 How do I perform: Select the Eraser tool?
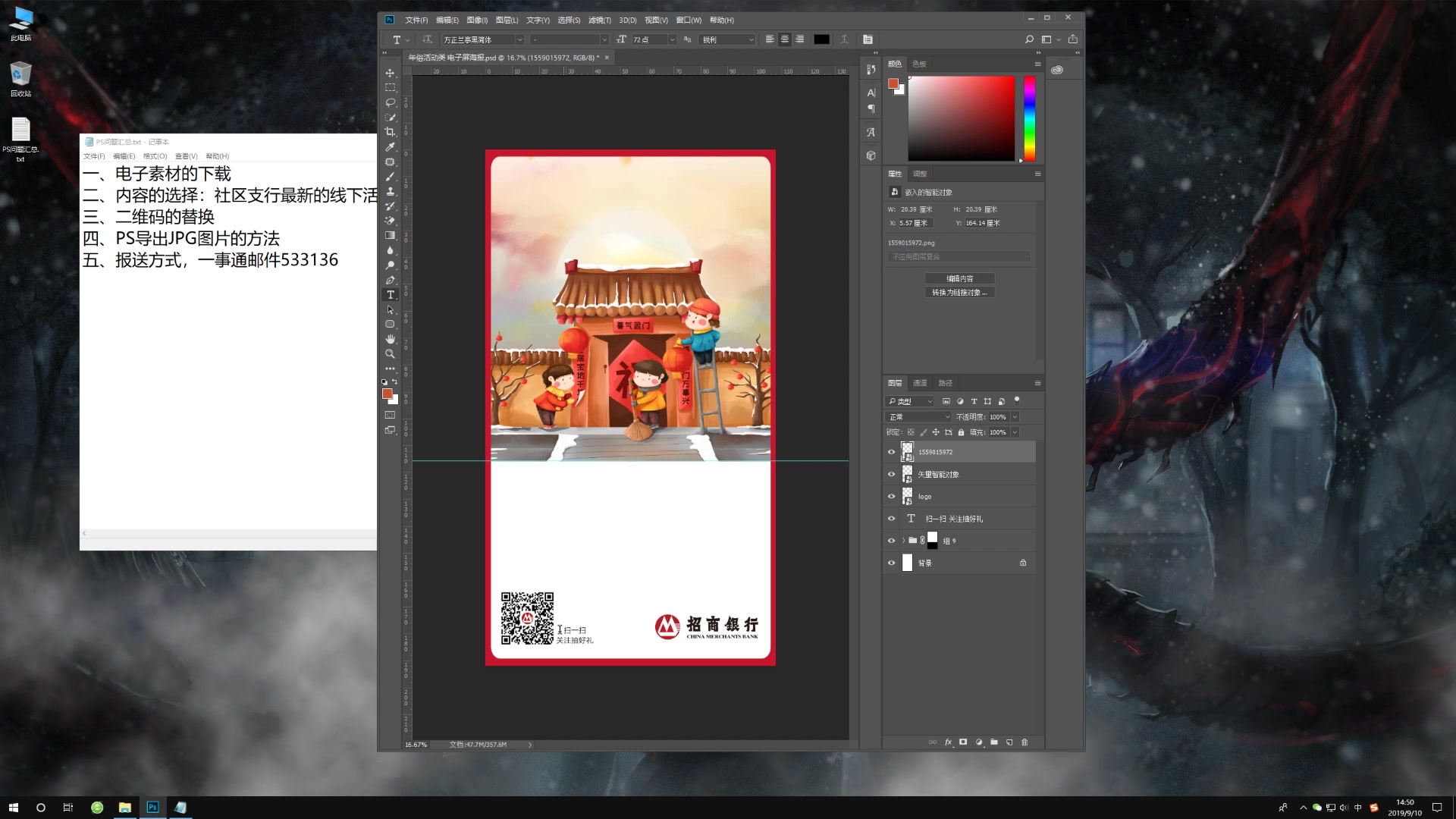click(x=390, y=221)
